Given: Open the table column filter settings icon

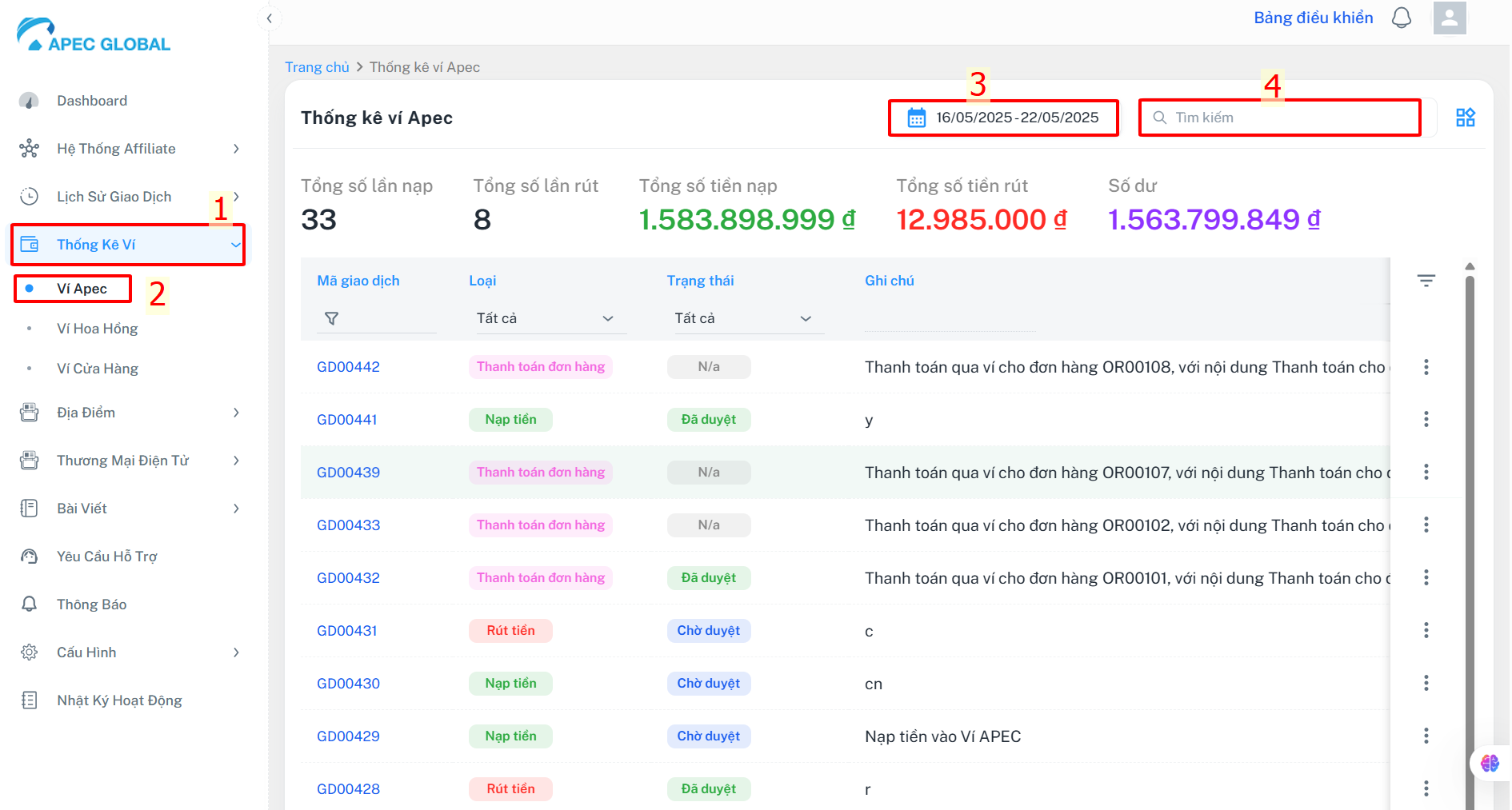Looking at the screenshot, I should click(1426, 281).
